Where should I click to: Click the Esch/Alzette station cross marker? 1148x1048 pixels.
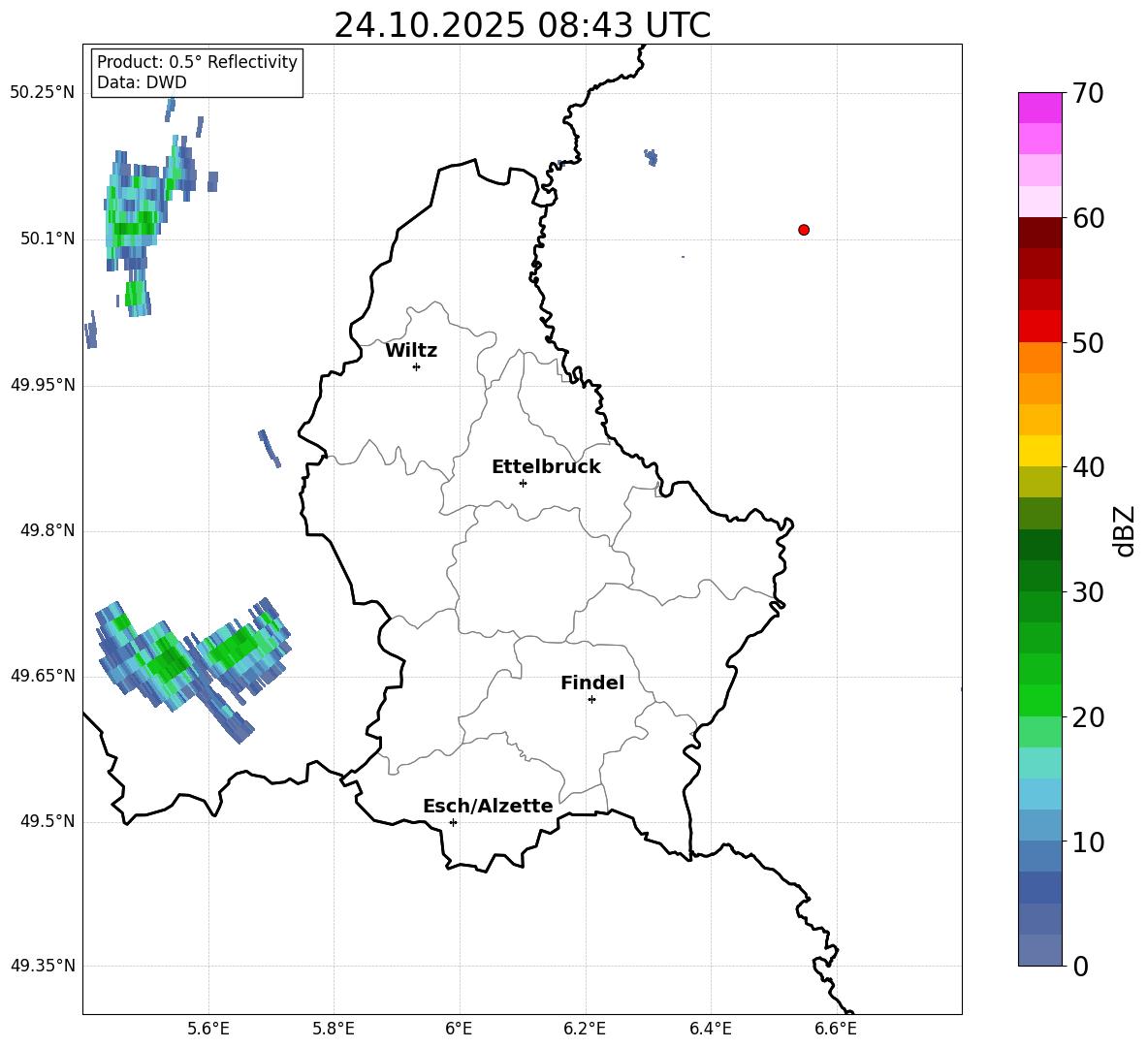coord(453,822)
